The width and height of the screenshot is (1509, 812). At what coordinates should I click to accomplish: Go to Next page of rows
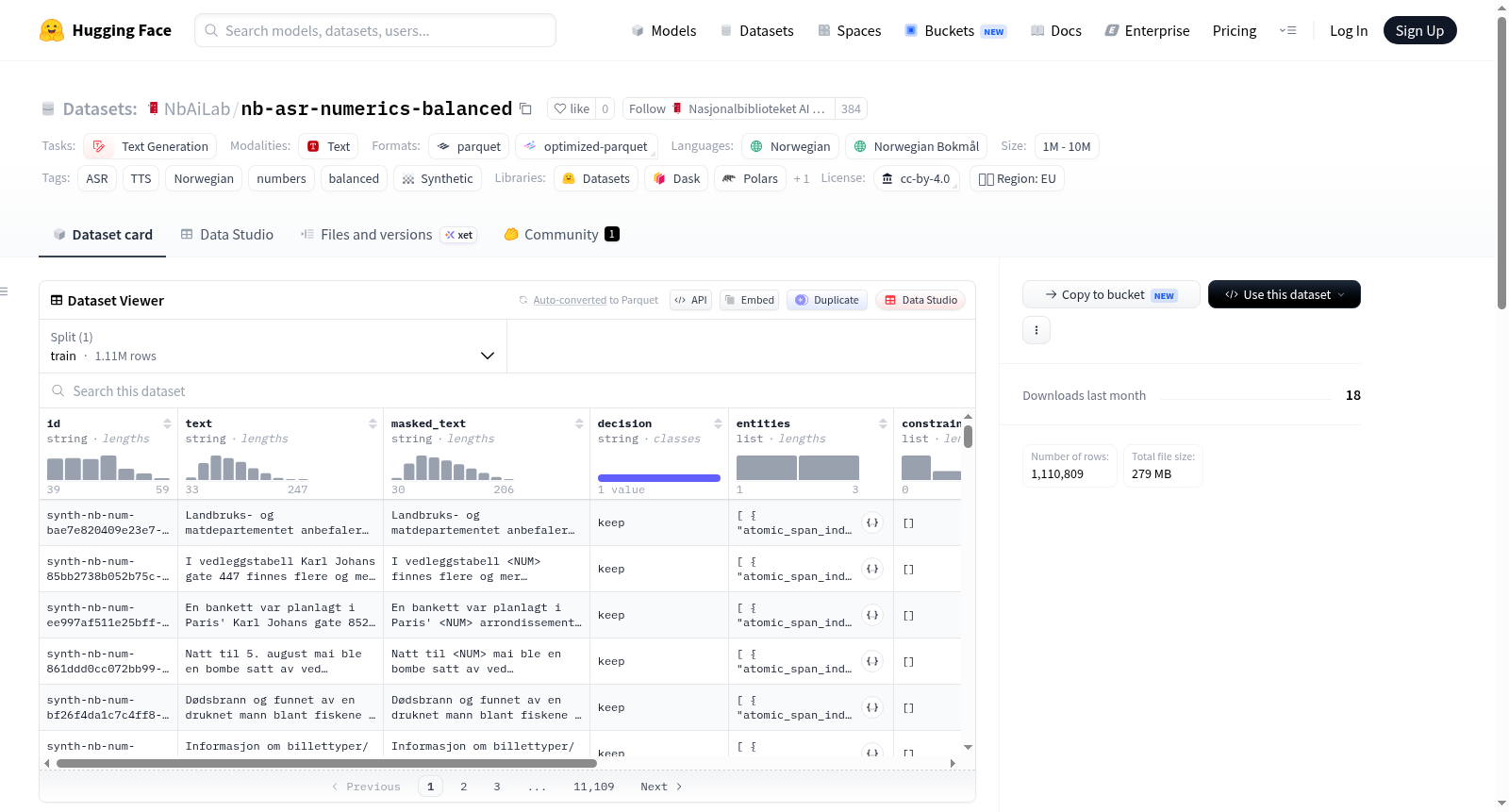661,787
